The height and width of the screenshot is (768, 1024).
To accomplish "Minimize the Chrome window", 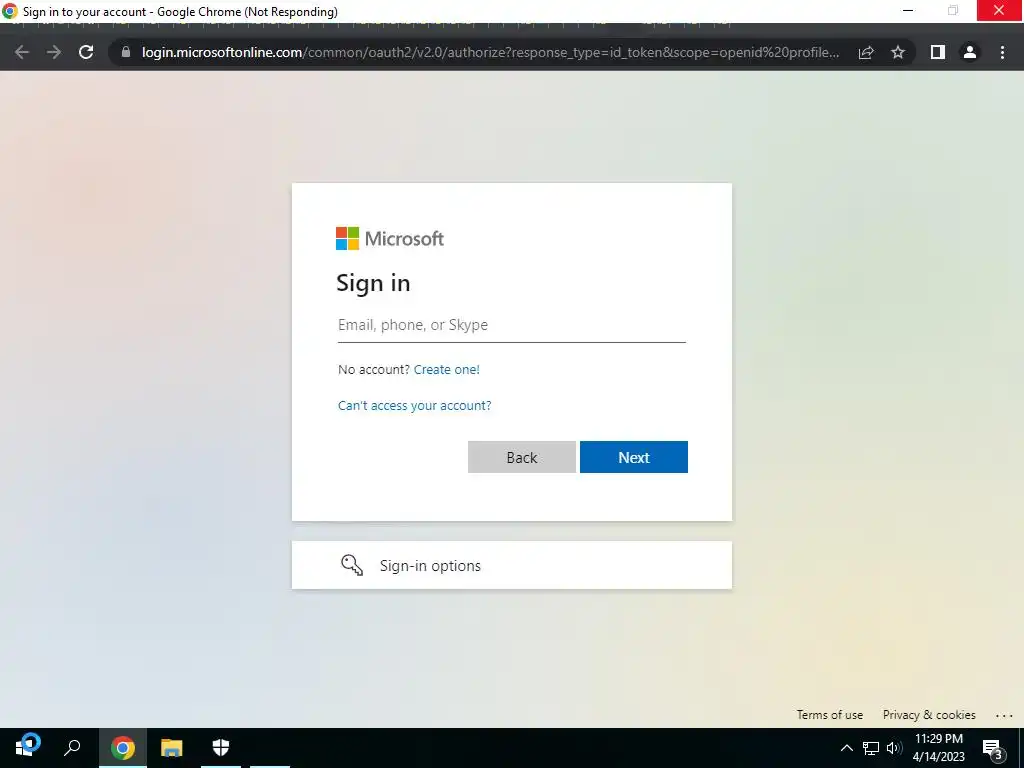I will 908,10.
